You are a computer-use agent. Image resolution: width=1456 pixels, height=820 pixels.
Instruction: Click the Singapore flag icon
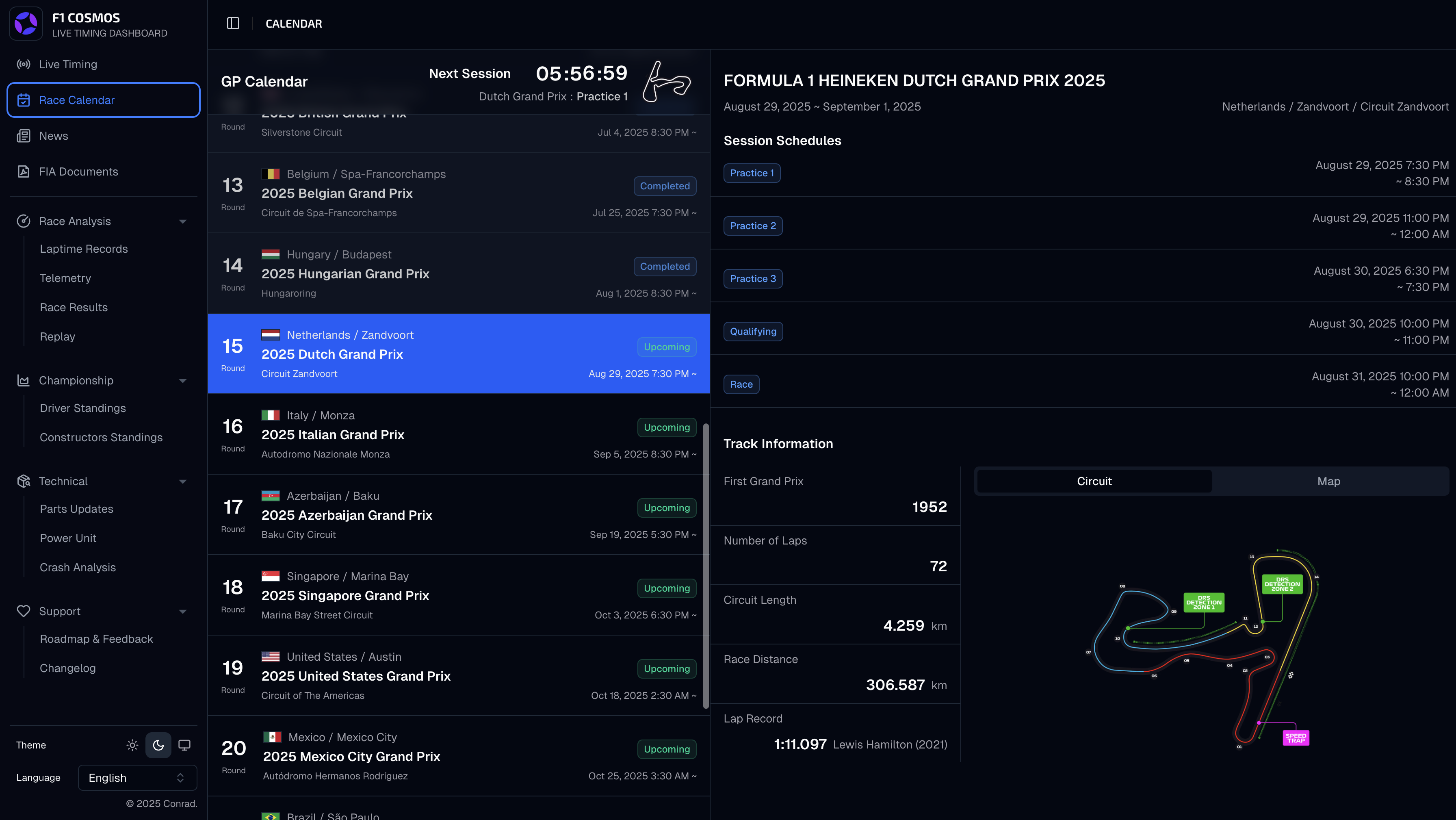pos(271,576)
